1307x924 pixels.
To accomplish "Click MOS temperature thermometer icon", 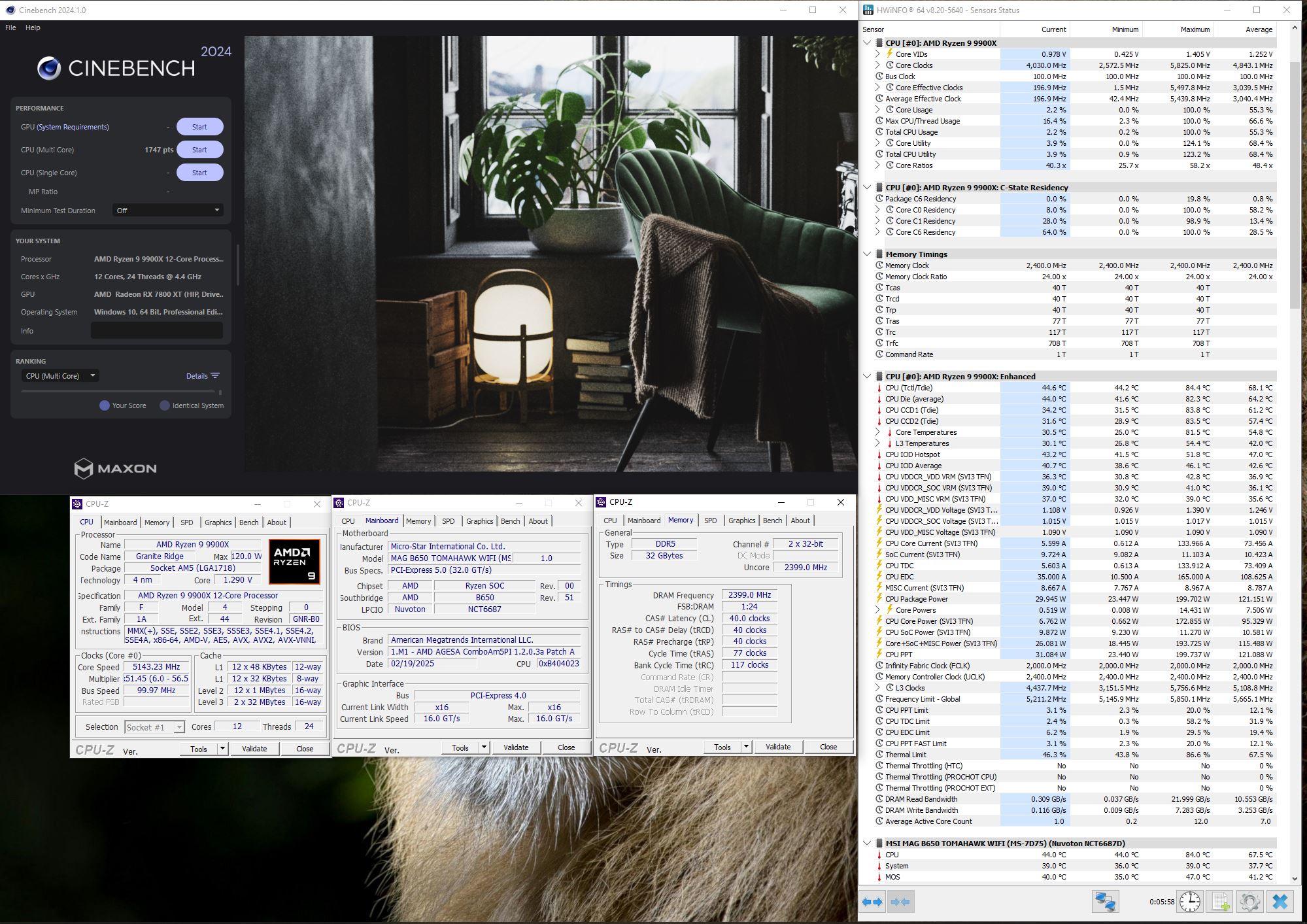I will (879, 877).
